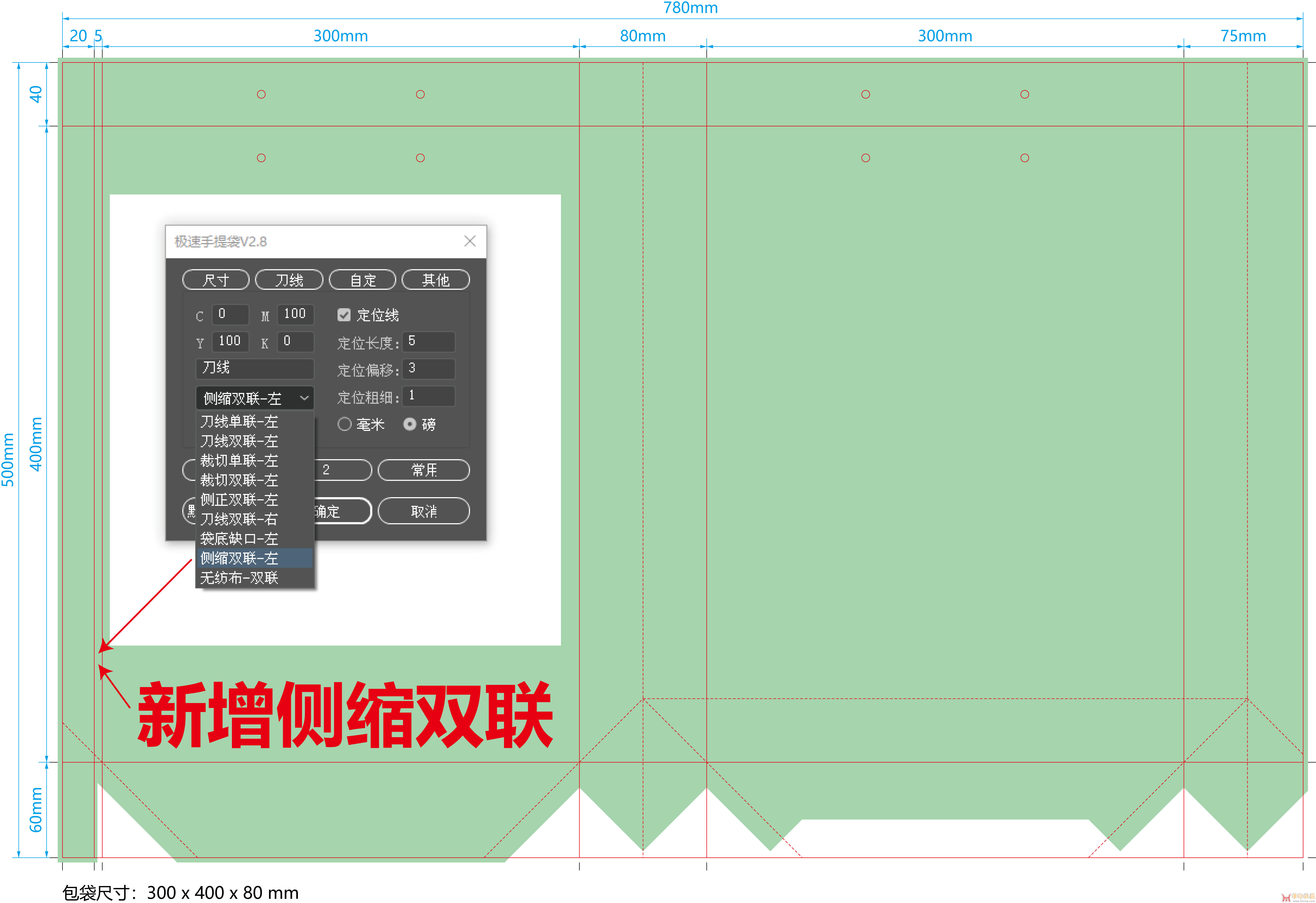Open the 其他 tab
Viewport: 1316px width, 903px height.
[x=436, y=280]
